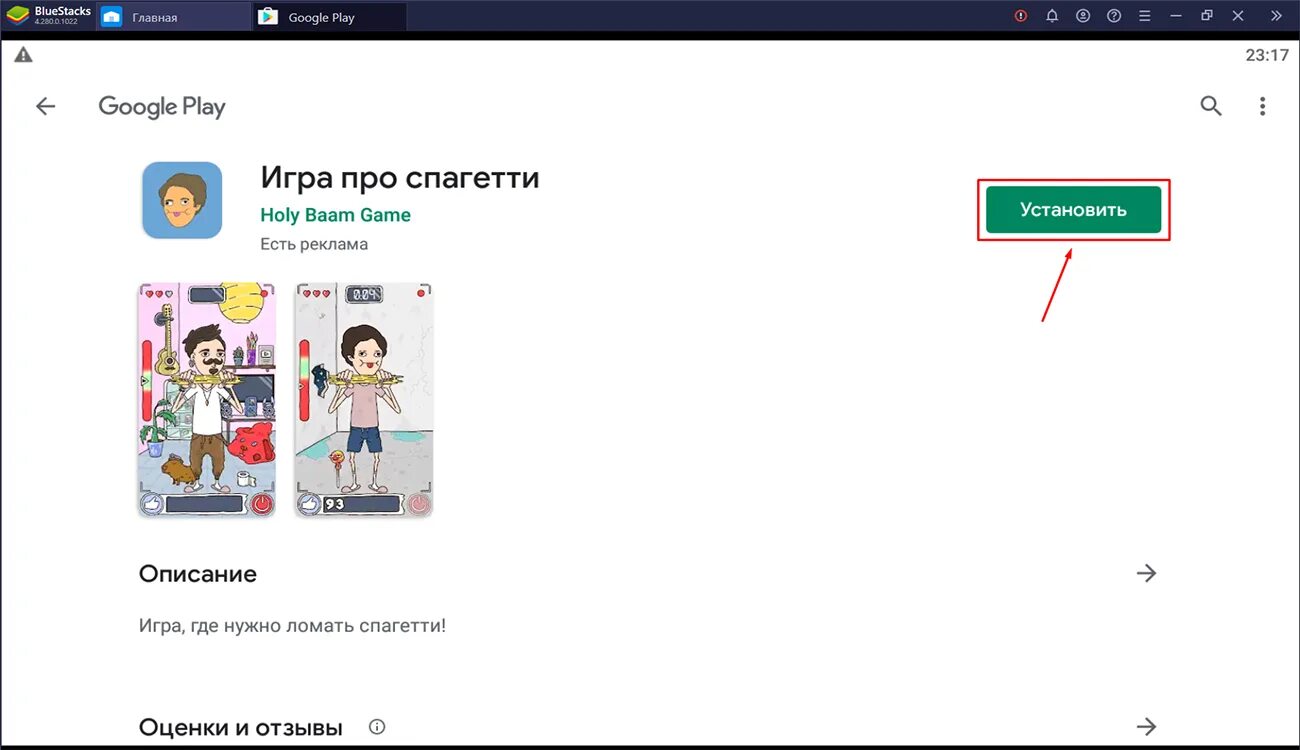This screenshot has width=1300, height=750.
Task: Open first screenshot with mustached man
Action: [x=207, y=400]
